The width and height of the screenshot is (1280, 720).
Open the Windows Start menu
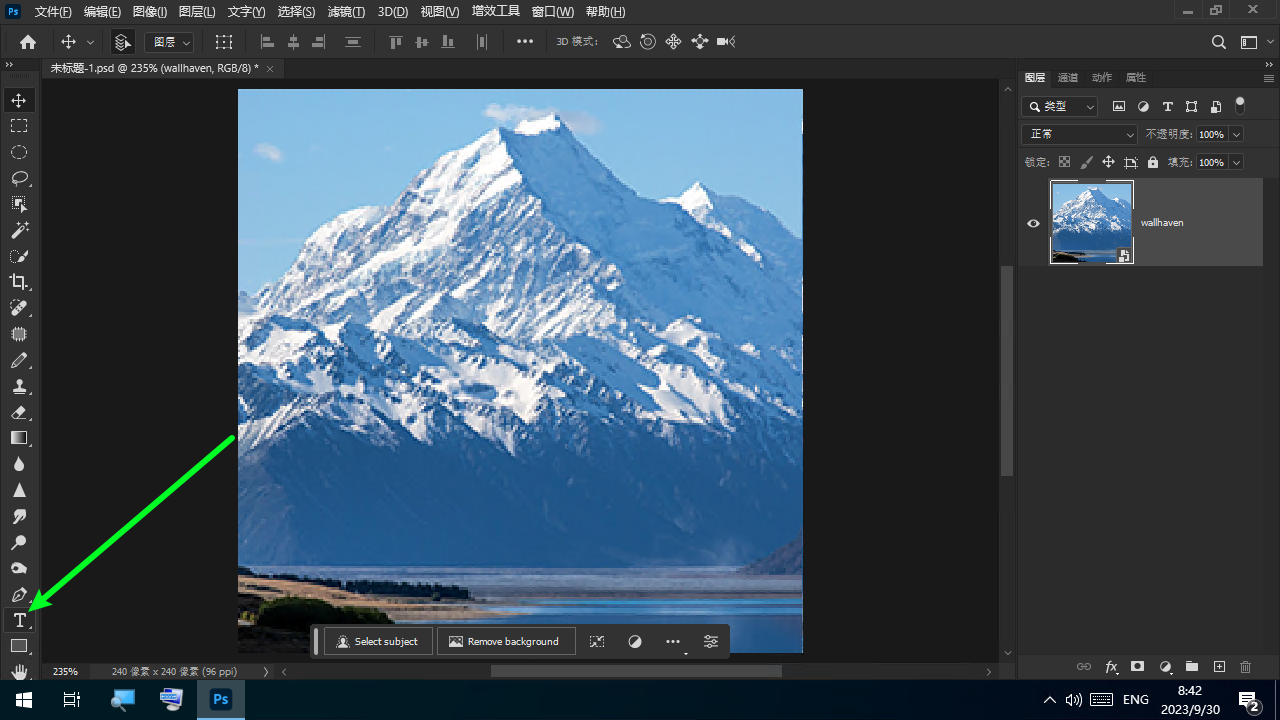pyautogui.click(x=23, y=700)
